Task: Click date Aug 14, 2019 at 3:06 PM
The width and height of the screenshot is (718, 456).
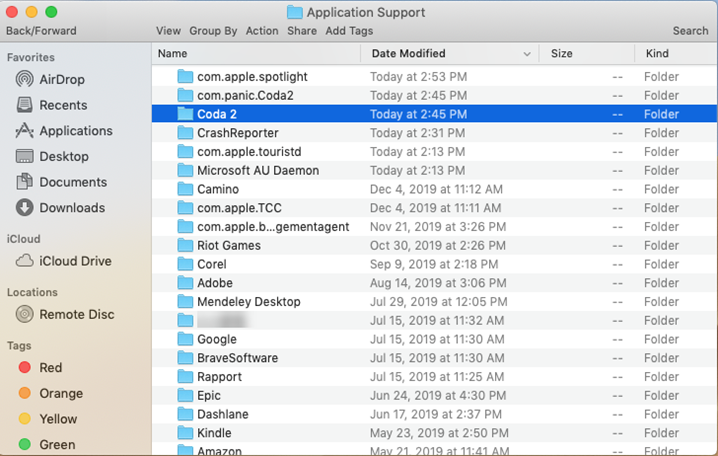Action: tap(438, 283)
